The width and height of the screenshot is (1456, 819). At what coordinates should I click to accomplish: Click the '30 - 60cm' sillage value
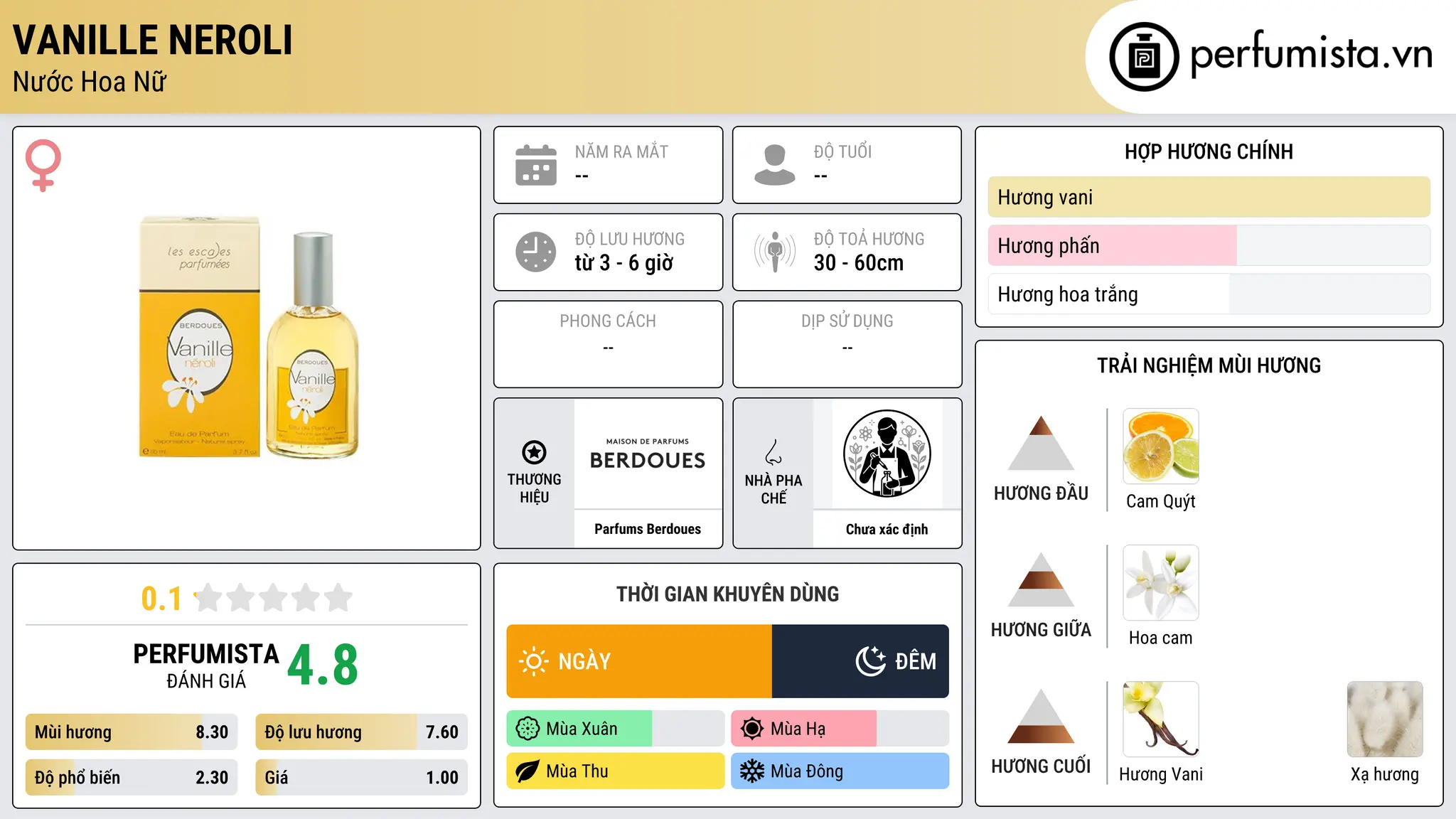(x=859, y=263)
